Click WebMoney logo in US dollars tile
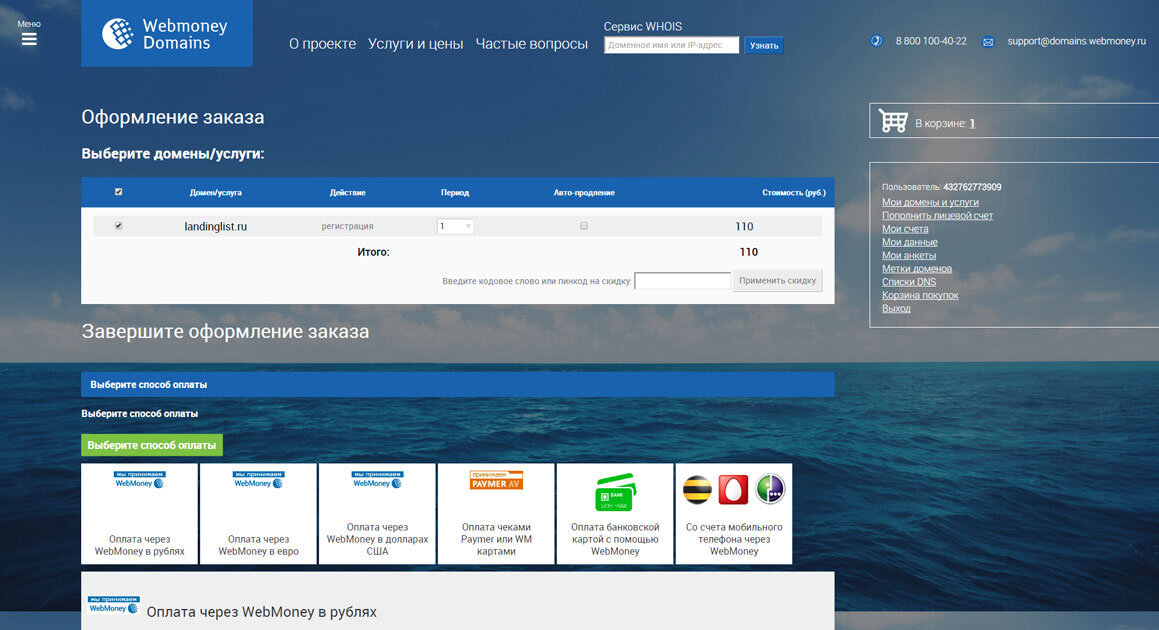The height and width of the screenshot is (630, 1159). tap(377, 480)
